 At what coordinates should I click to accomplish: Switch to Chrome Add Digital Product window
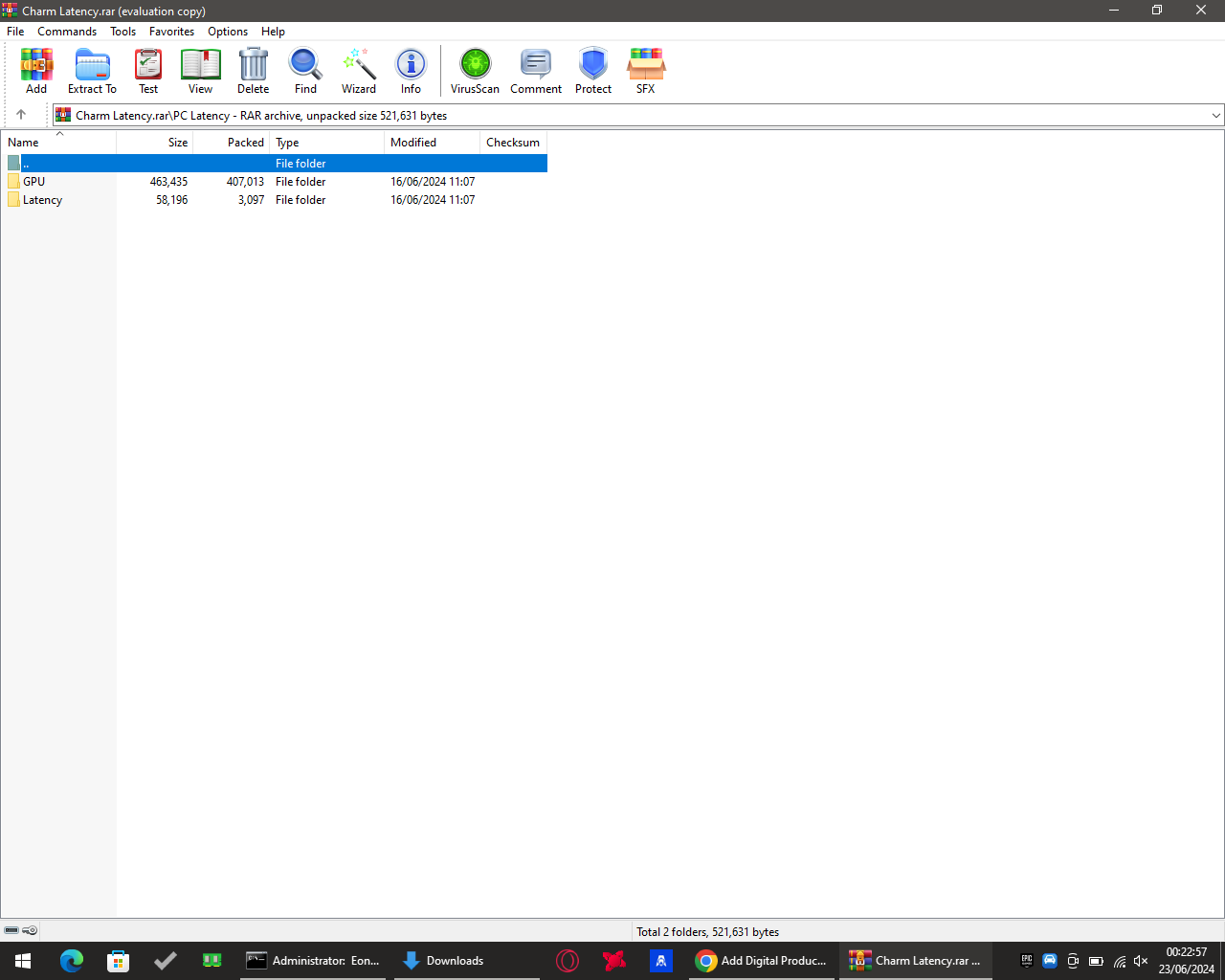762,960
